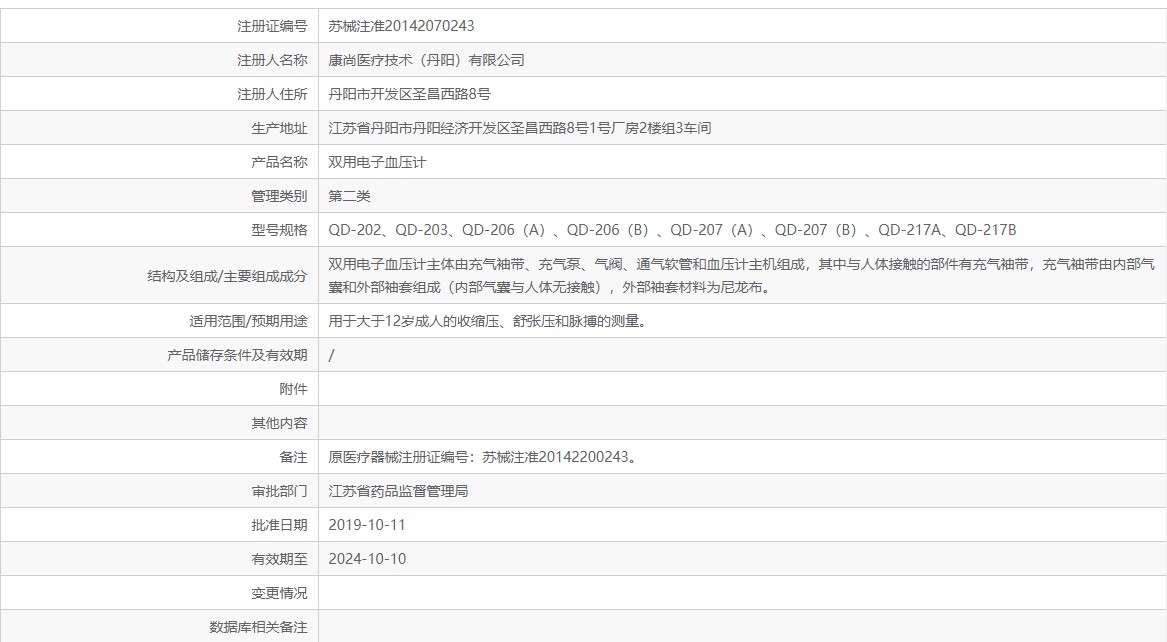Viewport: 1167px width, 642px height.
Task: Select the label 审批部门
Action: [279, 492]
